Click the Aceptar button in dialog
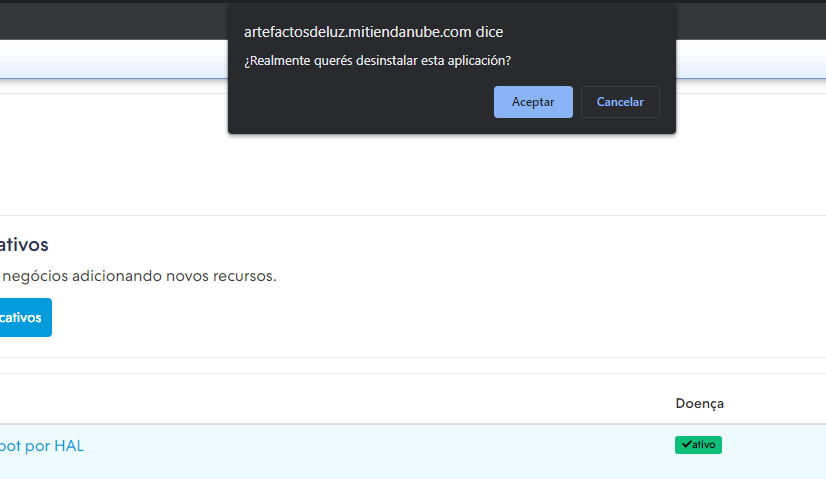Image resolution: width=826 pixels, height=479 pixels. point(532,102)
